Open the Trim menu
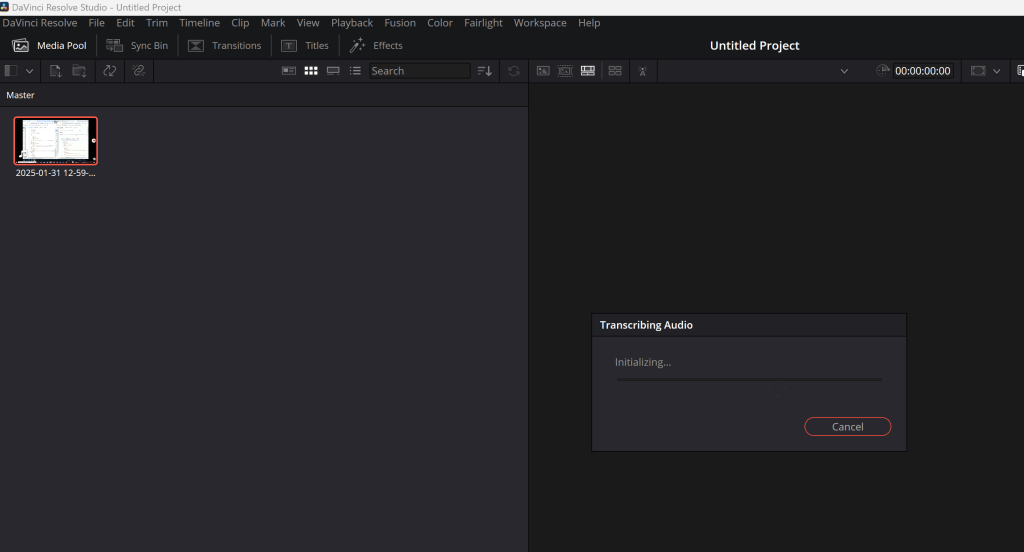This screenshot has height=552, width=1024. click(x=157, y=23)
